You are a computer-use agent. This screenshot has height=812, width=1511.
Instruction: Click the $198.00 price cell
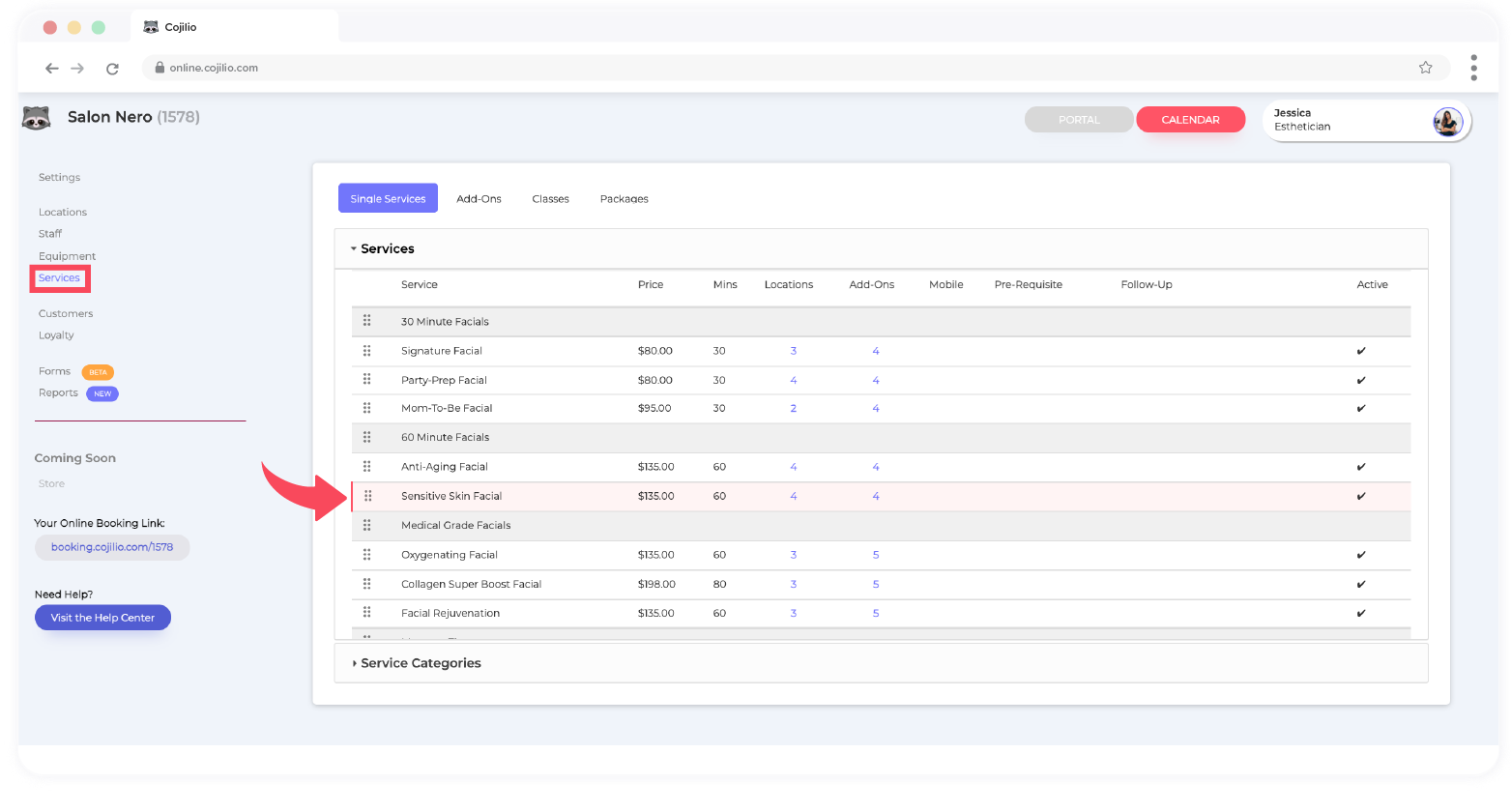coord(656,584)
